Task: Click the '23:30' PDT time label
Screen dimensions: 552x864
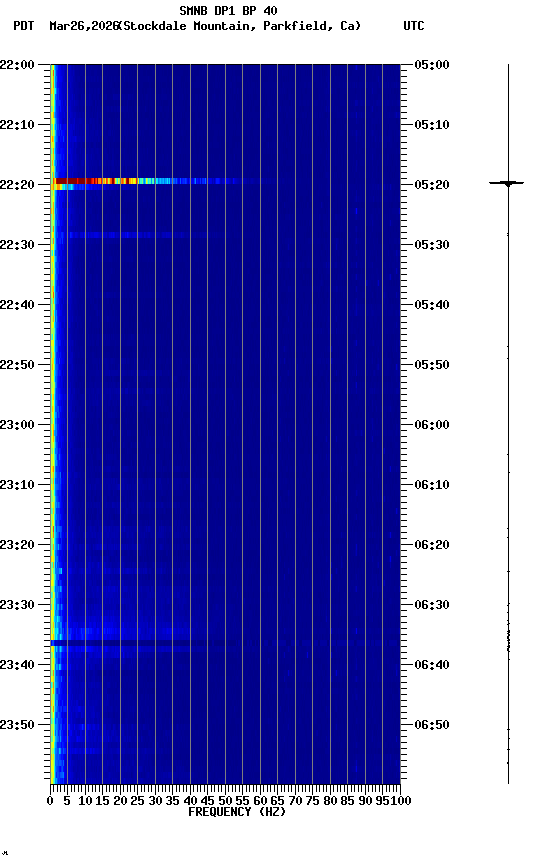Action: [x=17, y=605]
